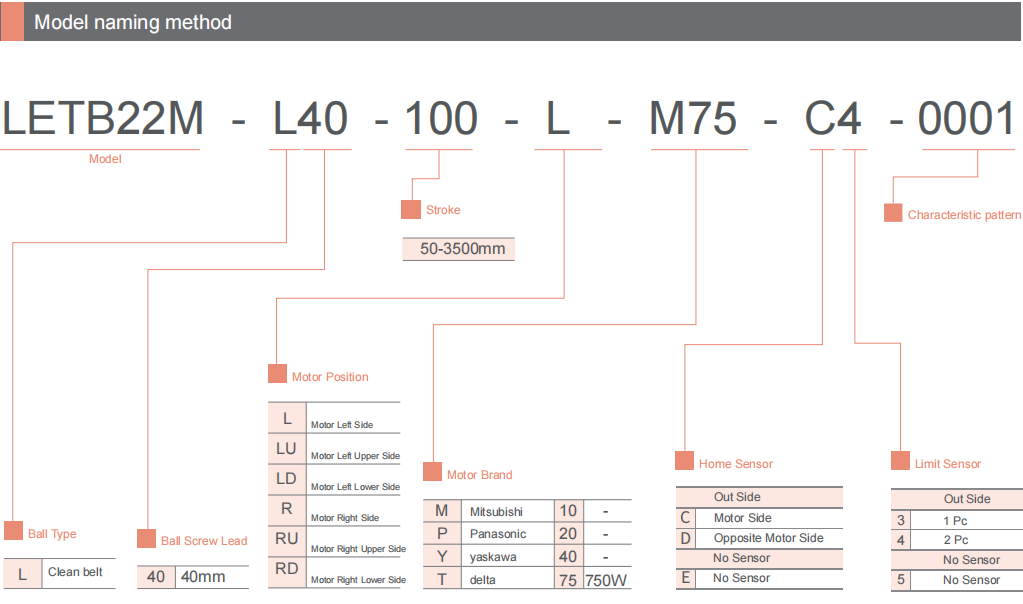This screenshot has height=604, width=1023.
Task: Select the 50-3500mm stroke range box
Action: (x=459, y=249)
